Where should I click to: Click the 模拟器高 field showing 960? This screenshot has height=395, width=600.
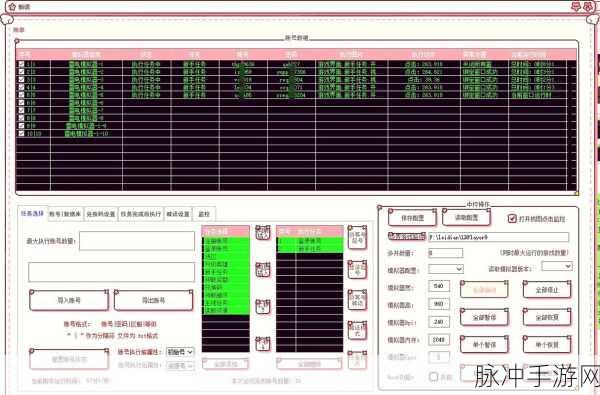coord(439,304)
